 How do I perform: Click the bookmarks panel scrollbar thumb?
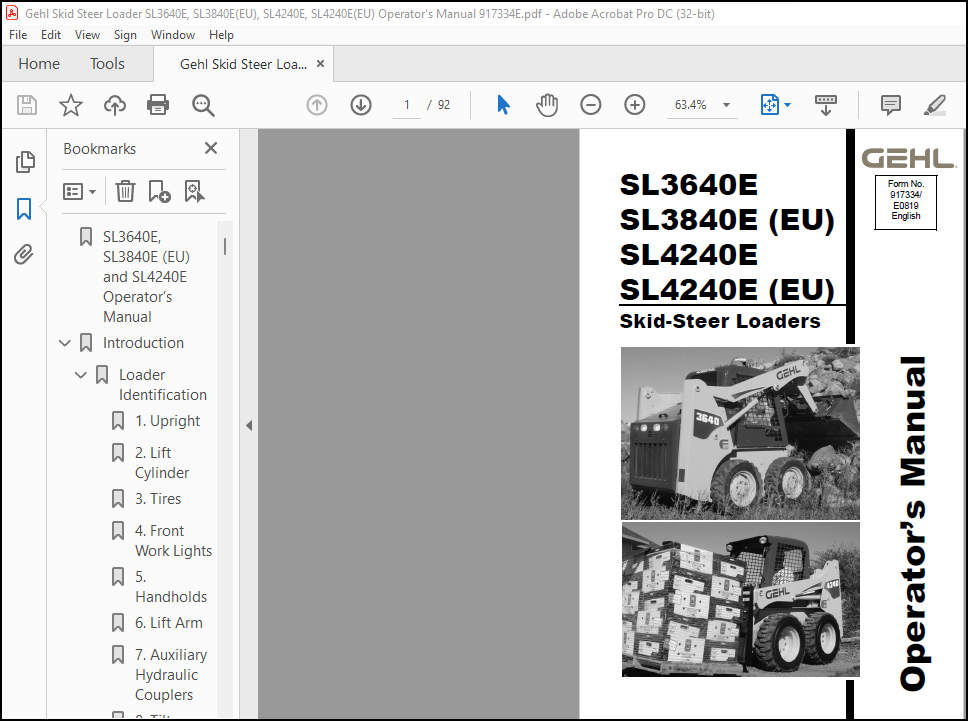point(225,246)
